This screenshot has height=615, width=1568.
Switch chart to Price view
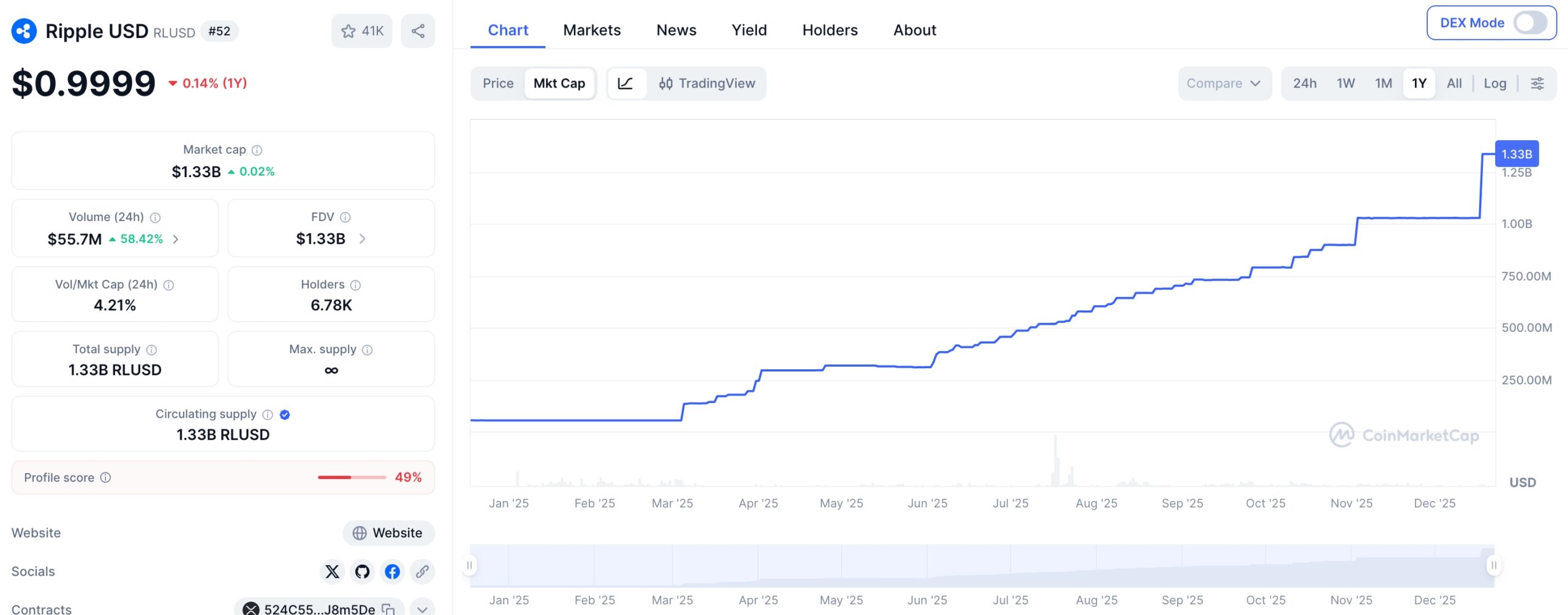[x=497, y=83]
